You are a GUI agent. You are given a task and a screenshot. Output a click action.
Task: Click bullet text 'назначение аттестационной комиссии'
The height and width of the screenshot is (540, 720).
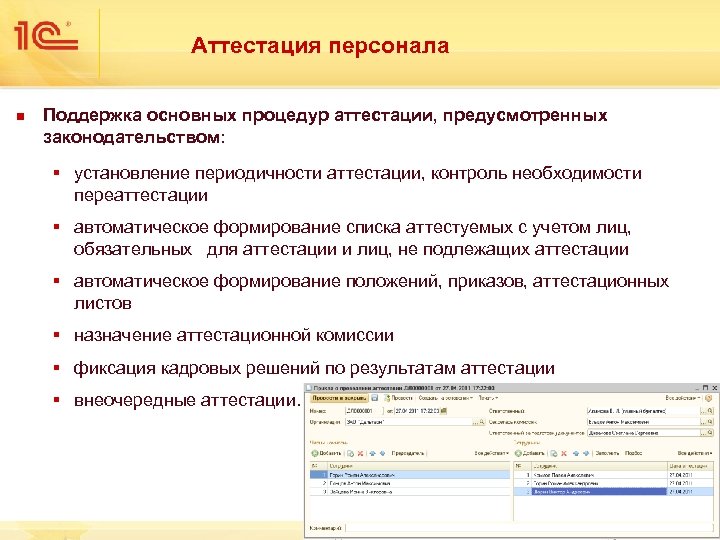point(233,335)
